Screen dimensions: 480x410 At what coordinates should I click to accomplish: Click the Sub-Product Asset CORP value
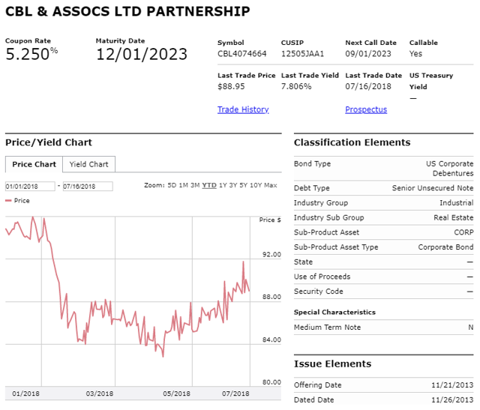click(464, 232)
